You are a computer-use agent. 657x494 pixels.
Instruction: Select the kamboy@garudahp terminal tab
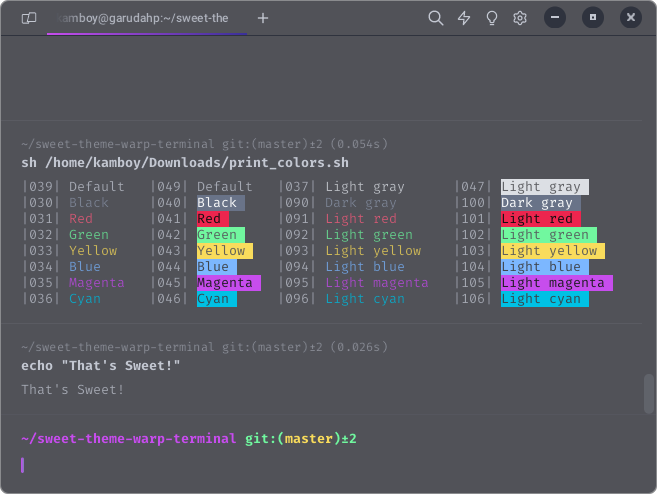[147, 18]
